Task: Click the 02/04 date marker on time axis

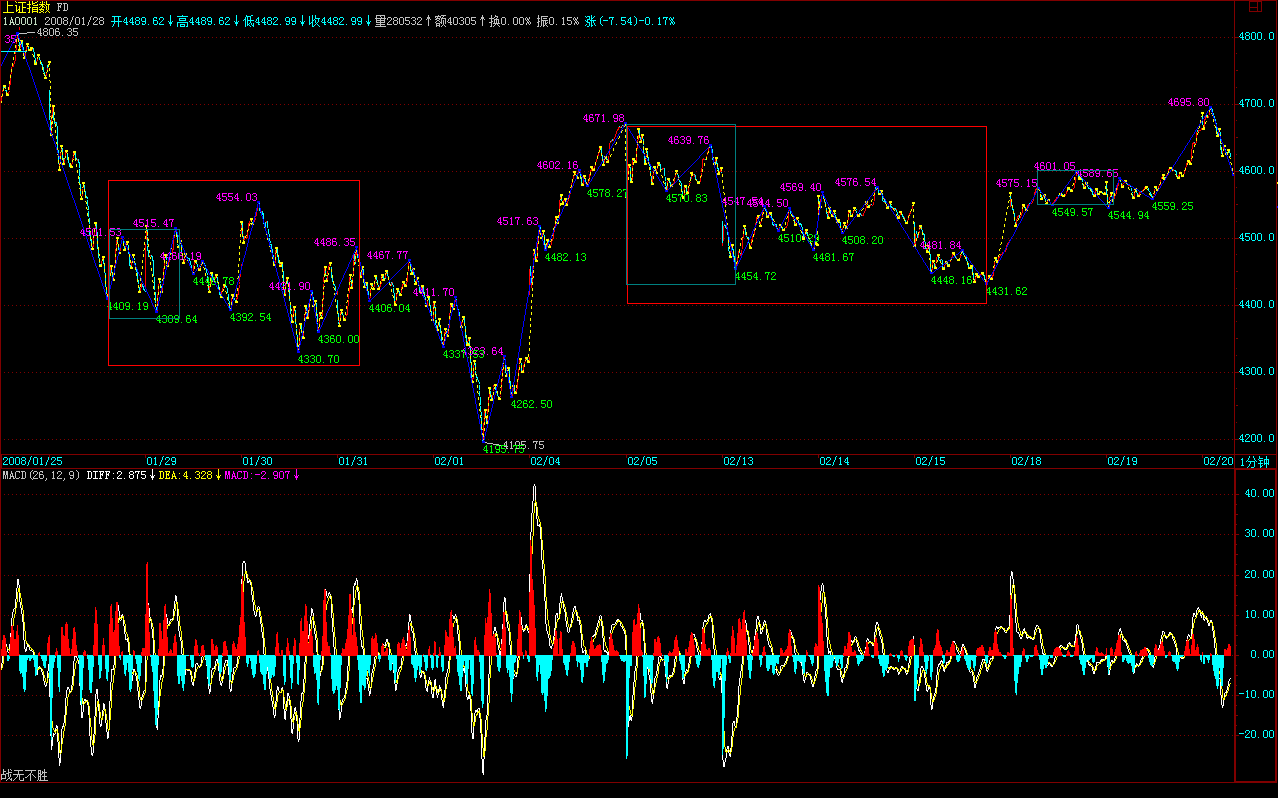Action: point(545,461)
